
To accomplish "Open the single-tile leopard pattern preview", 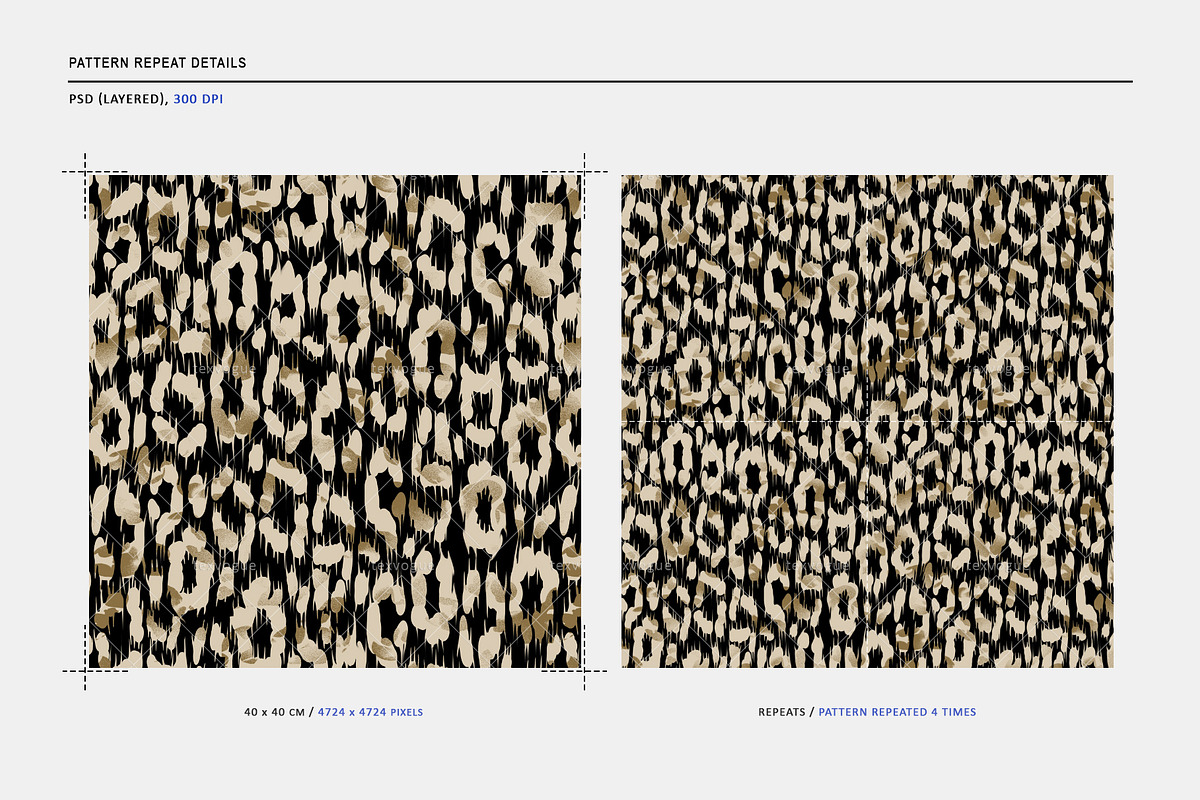I will 335,421.
